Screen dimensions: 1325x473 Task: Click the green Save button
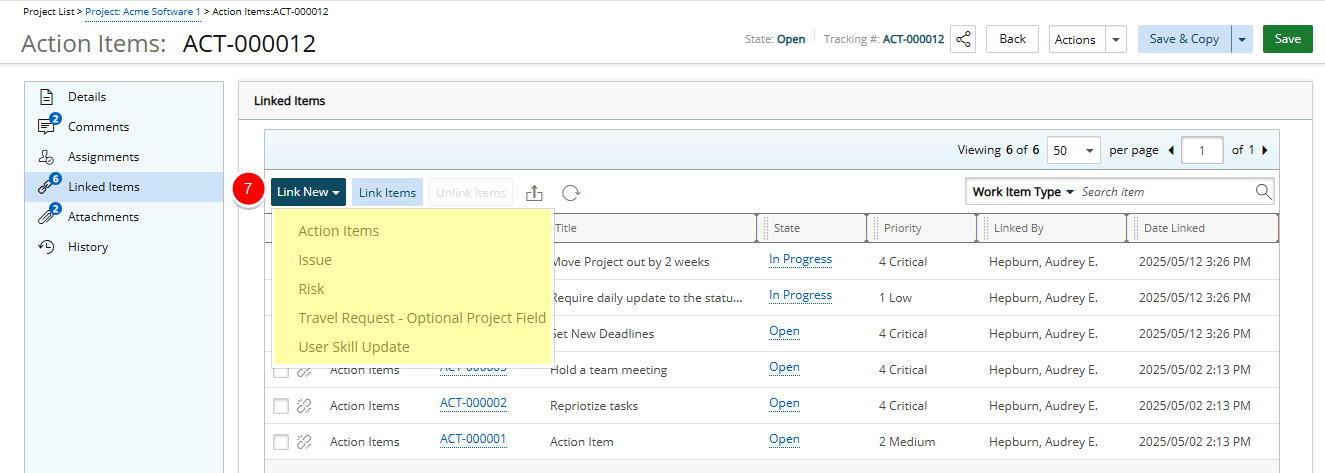coord(1287,39)
